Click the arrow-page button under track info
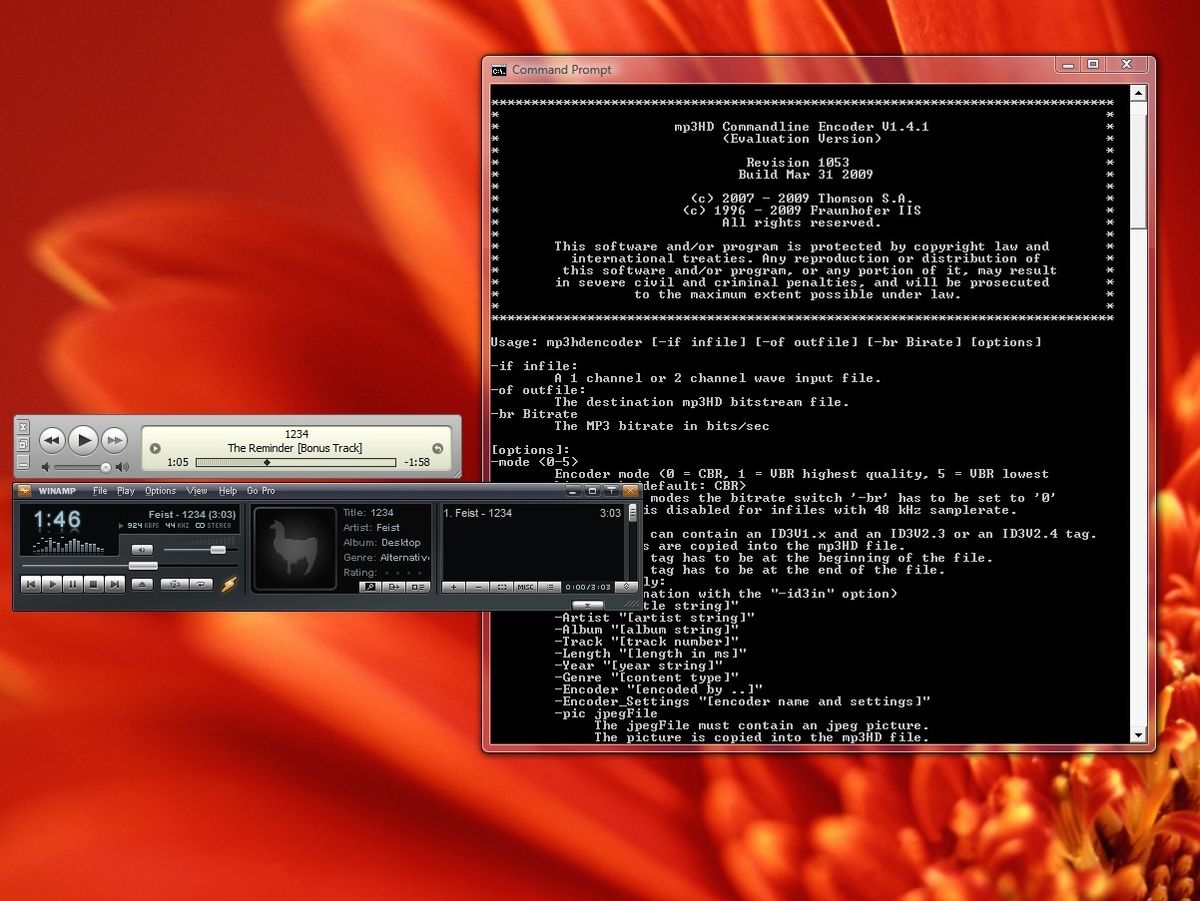The width and height of the screenshot is (1200, 901). pos(394,587)
